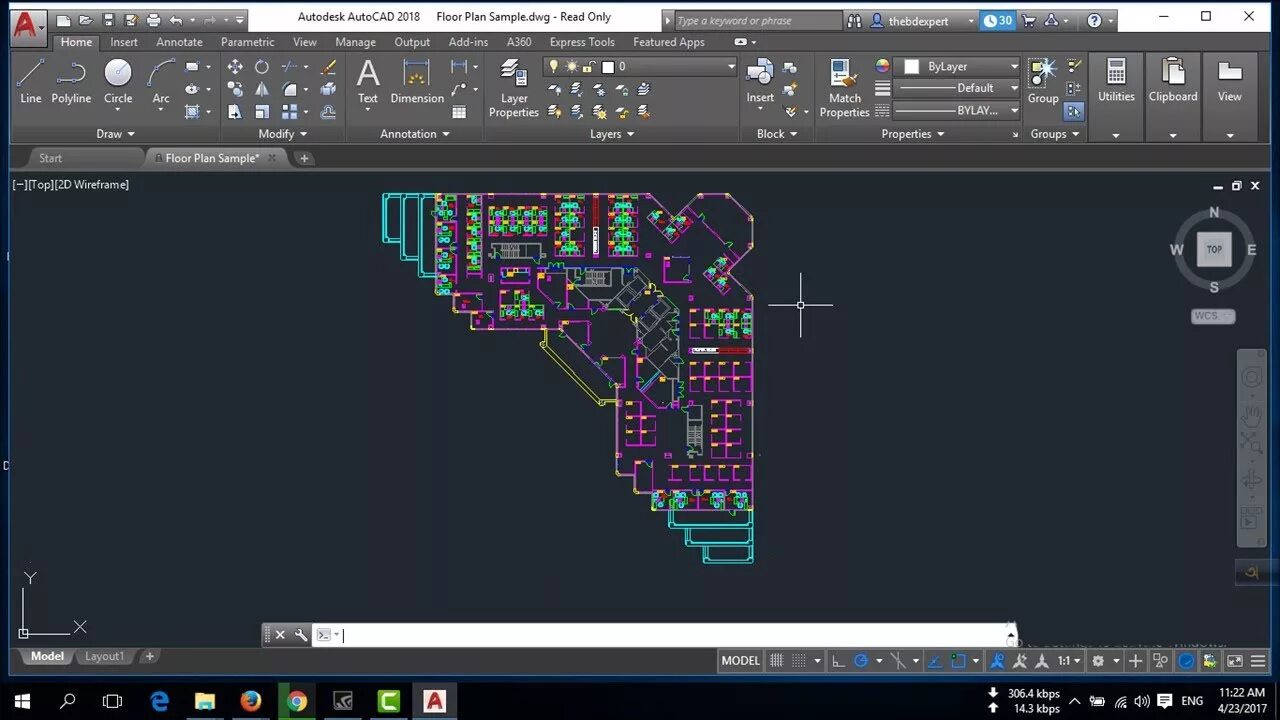The image size is (1280, 720).
Task: Click the white ByLayer color swatch
Action: coord(912,67)
